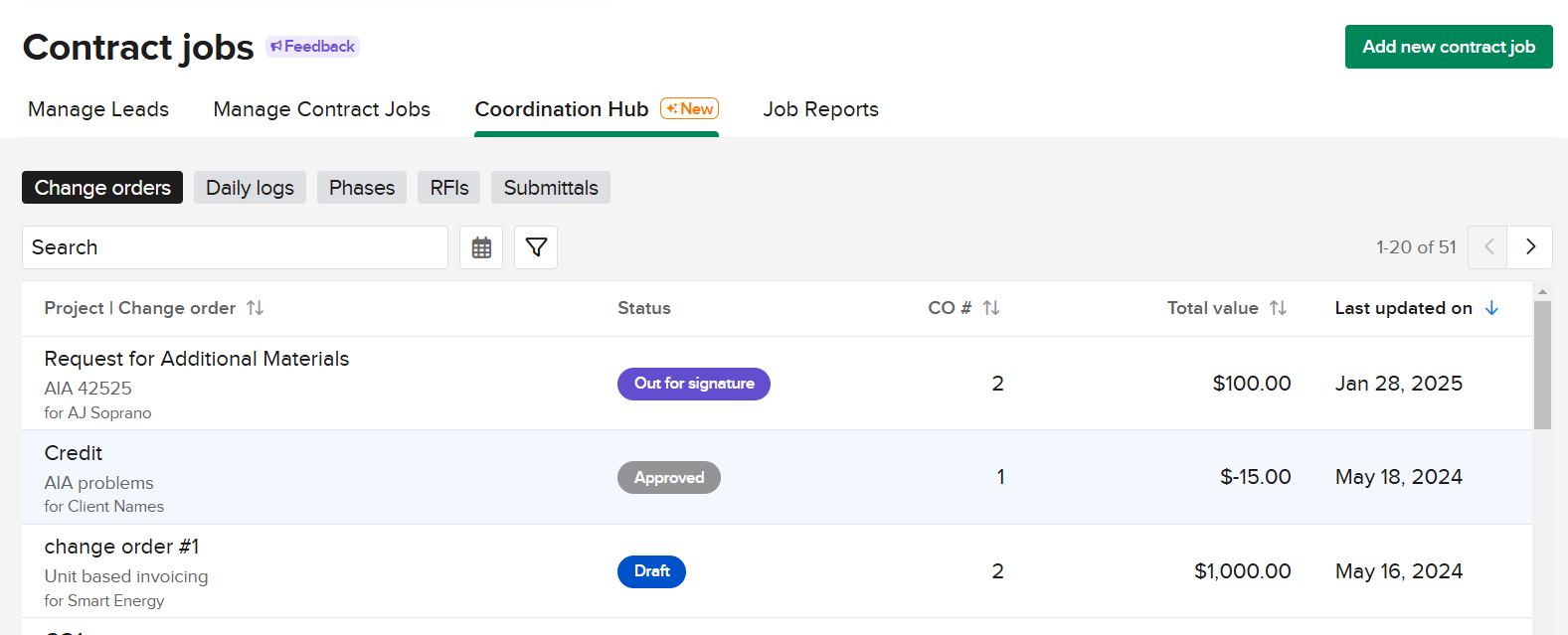Click the $1,000.00 total value
The height and width of the screenshot is (635, 1568).
pos(1243,571)
